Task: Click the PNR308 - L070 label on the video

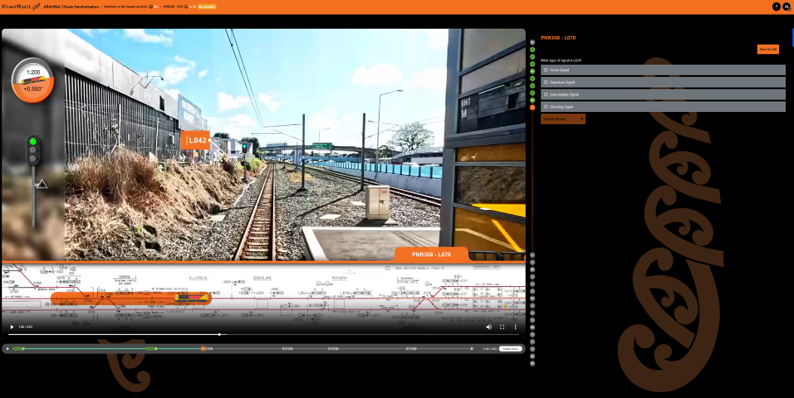Action: tap(431, 254)
